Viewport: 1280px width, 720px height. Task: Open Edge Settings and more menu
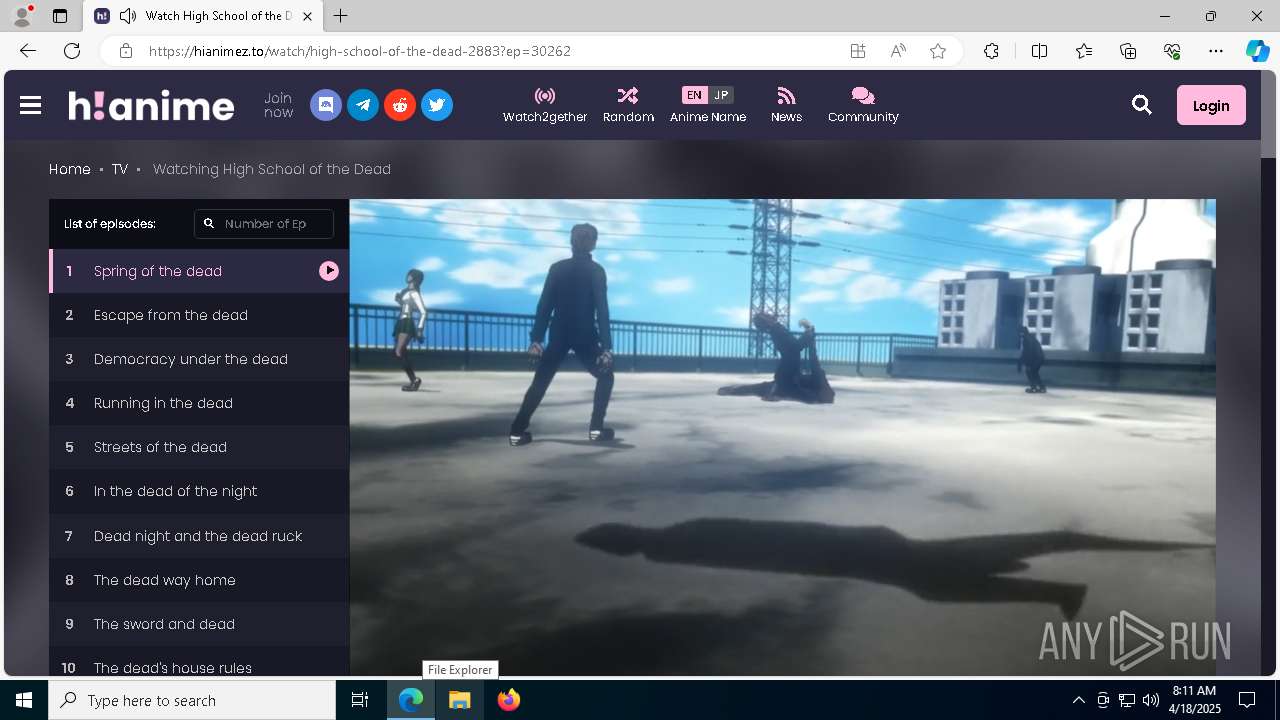pos(1216,51)
